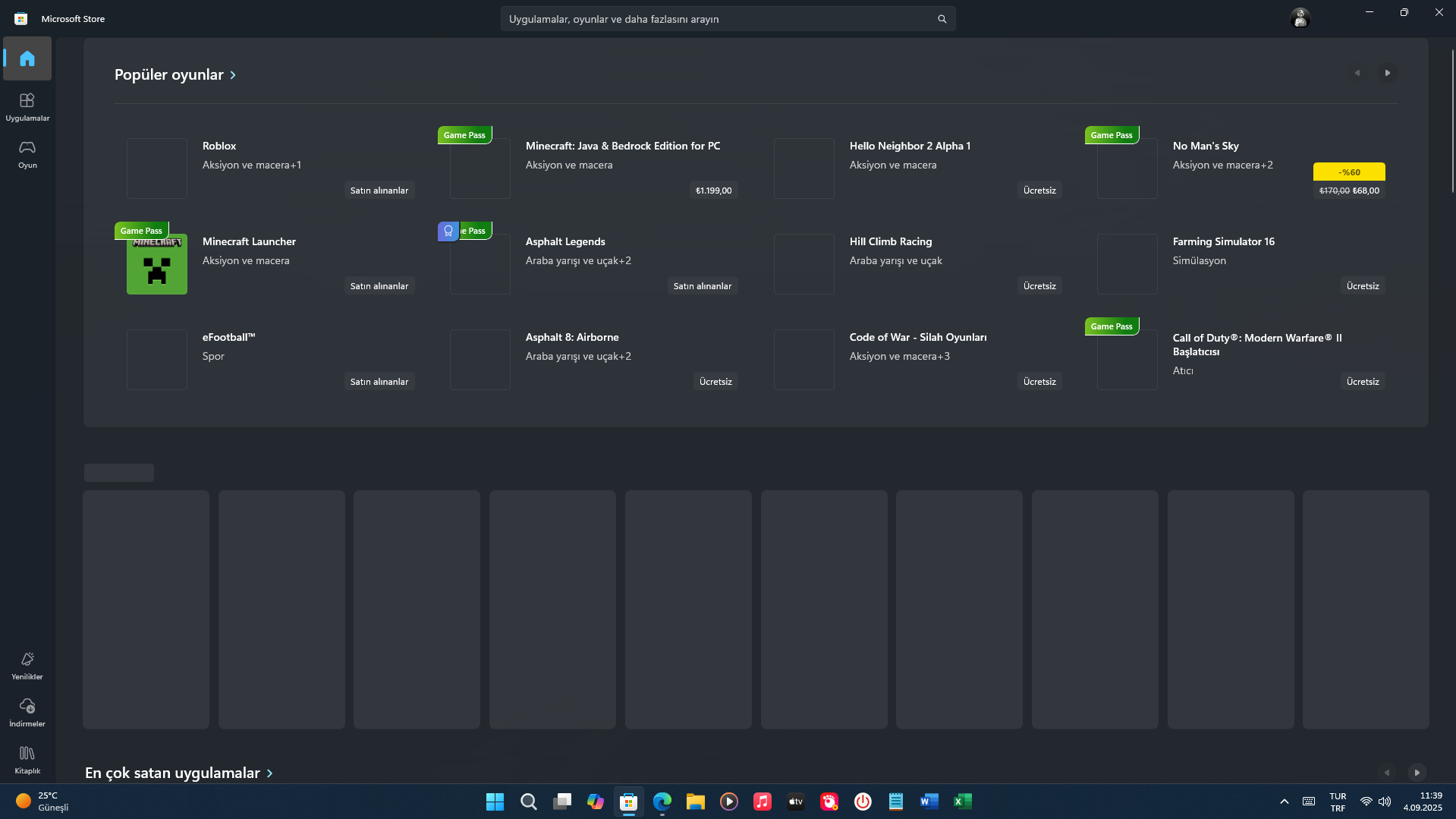Open Excel from taskbar
The image size is (1456, 819).
pos(963,802)
